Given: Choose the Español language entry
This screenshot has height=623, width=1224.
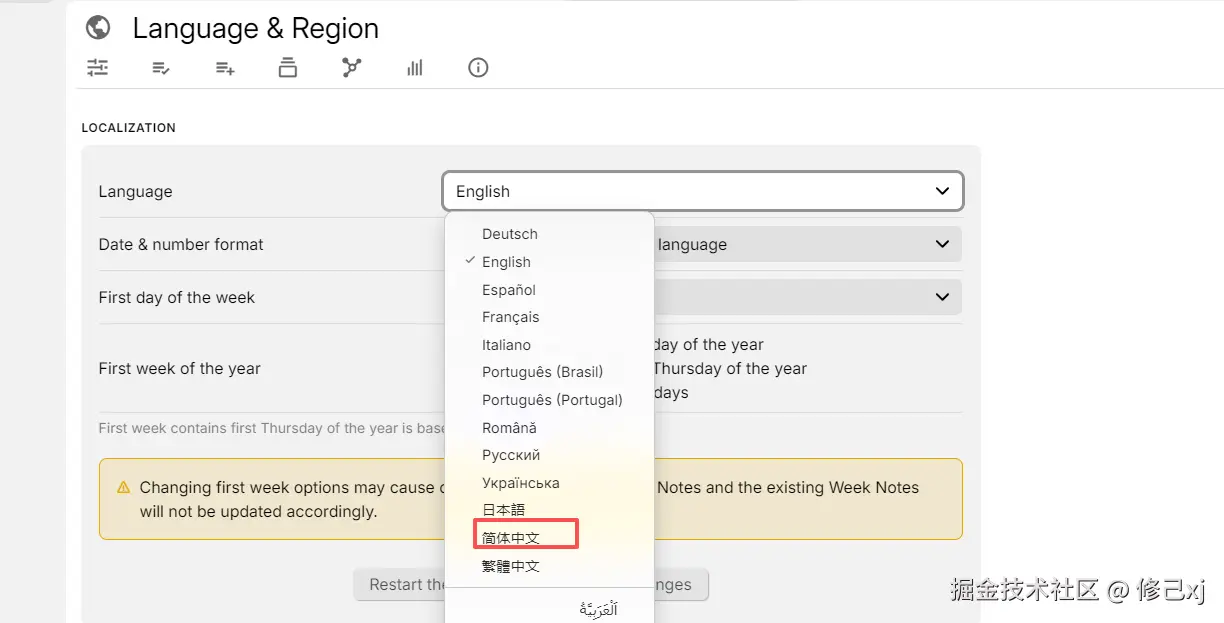Looking at the screenshot, I should [x=509, y=290].
